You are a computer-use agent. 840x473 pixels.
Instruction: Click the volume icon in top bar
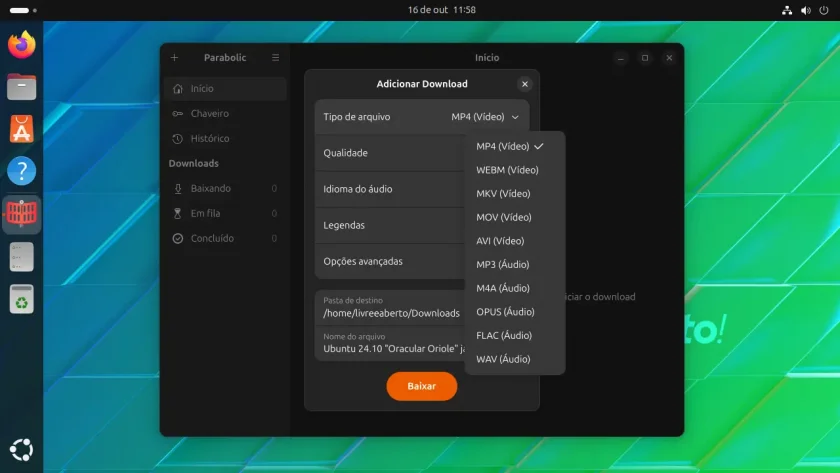pyautogui.click(x=805, y=10)
